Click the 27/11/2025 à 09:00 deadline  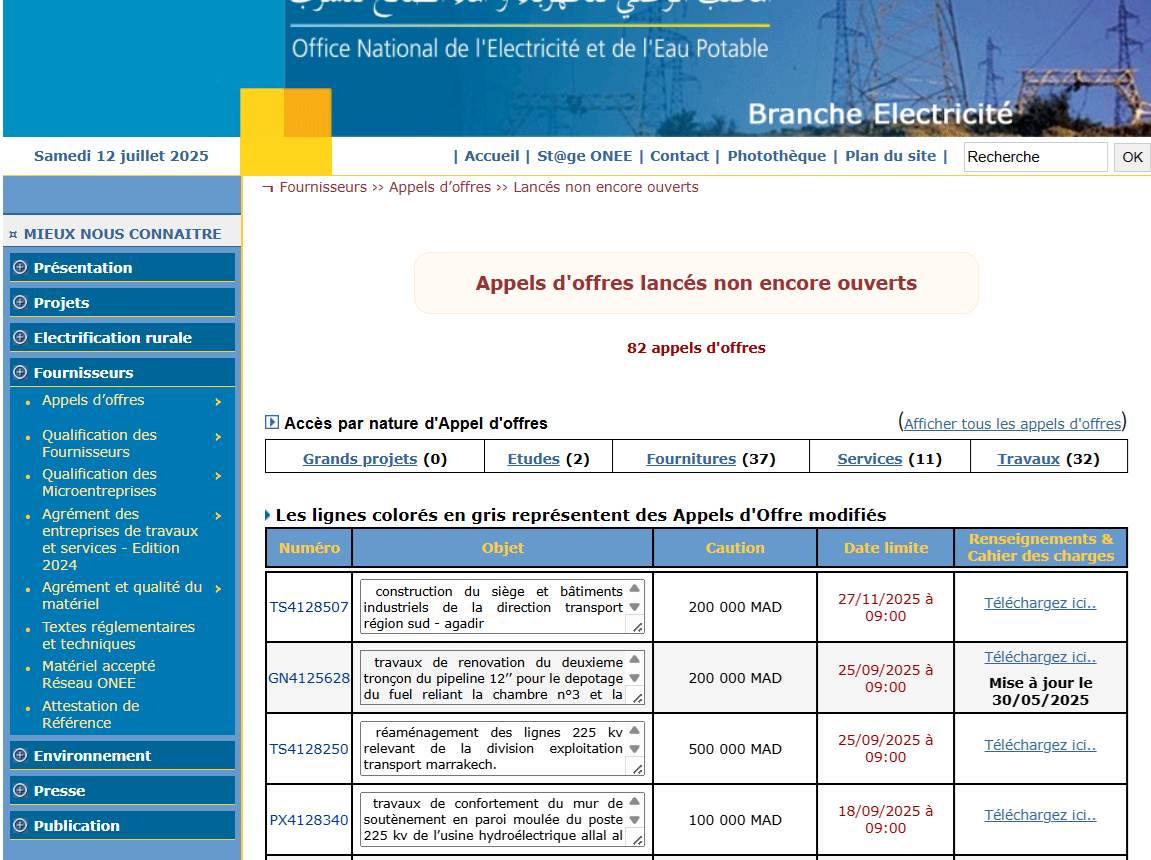pyautogui.click(x=885, y=607)
